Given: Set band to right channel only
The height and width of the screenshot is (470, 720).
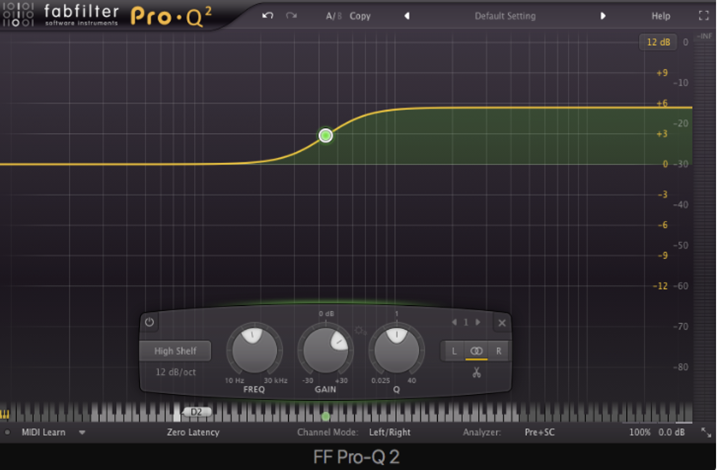Looking at the screenshot, I should 498,351.
